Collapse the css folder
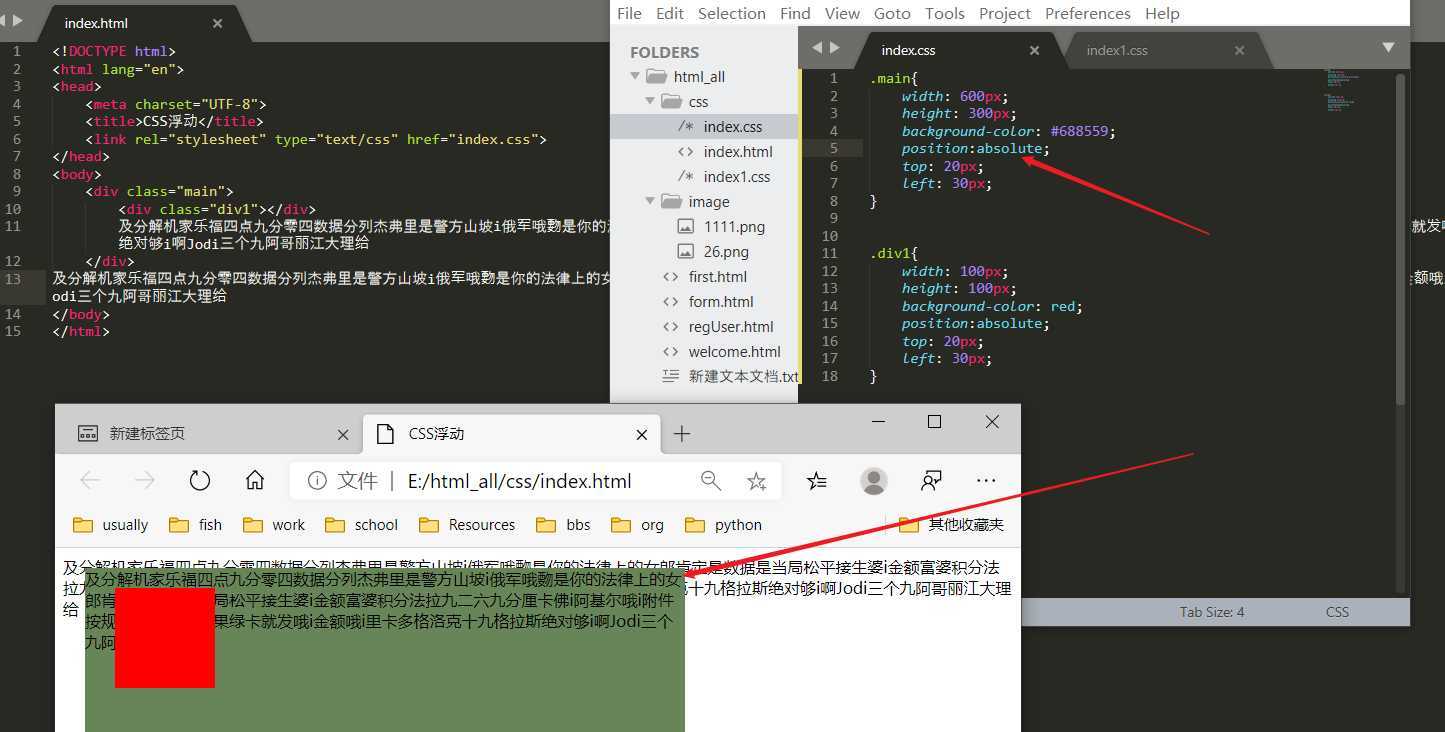 649,101
